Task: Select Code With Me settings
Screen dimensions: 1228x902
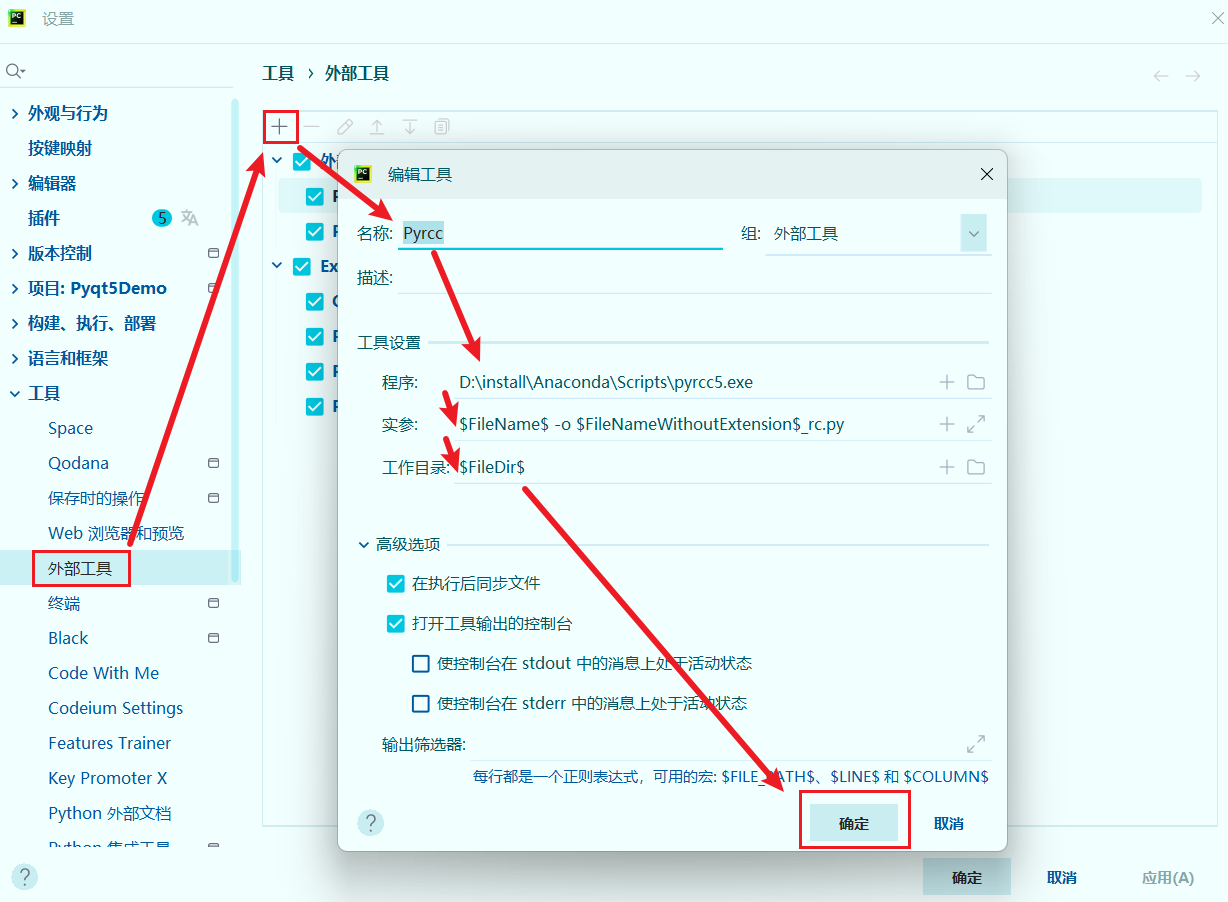Action: (x=103, y=673)
